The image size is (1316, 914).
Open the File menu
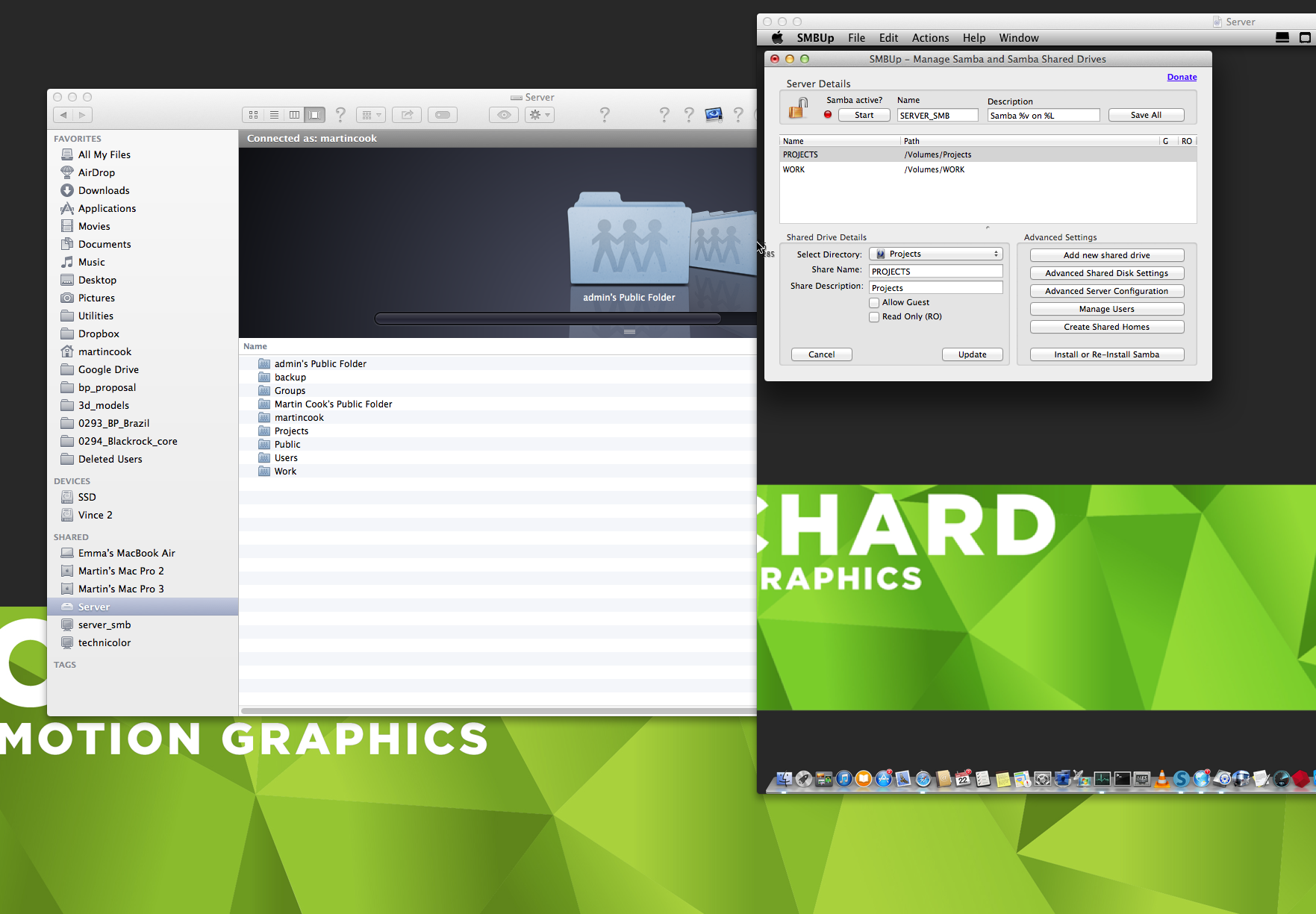pos(856,38)
